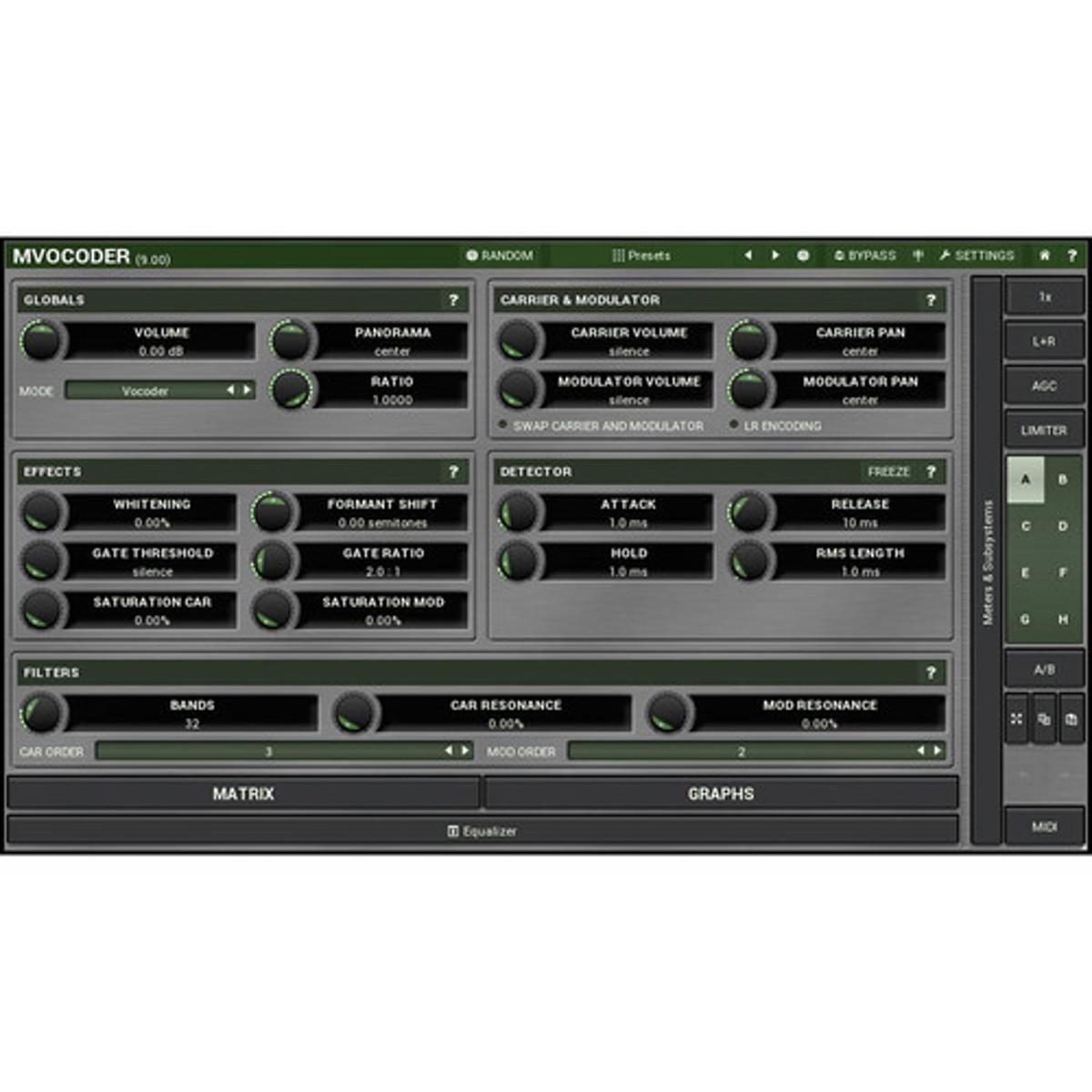
Task: Enable Swap Carrier and Modulator
Action: pyautogui.click(x=601, y=426)
